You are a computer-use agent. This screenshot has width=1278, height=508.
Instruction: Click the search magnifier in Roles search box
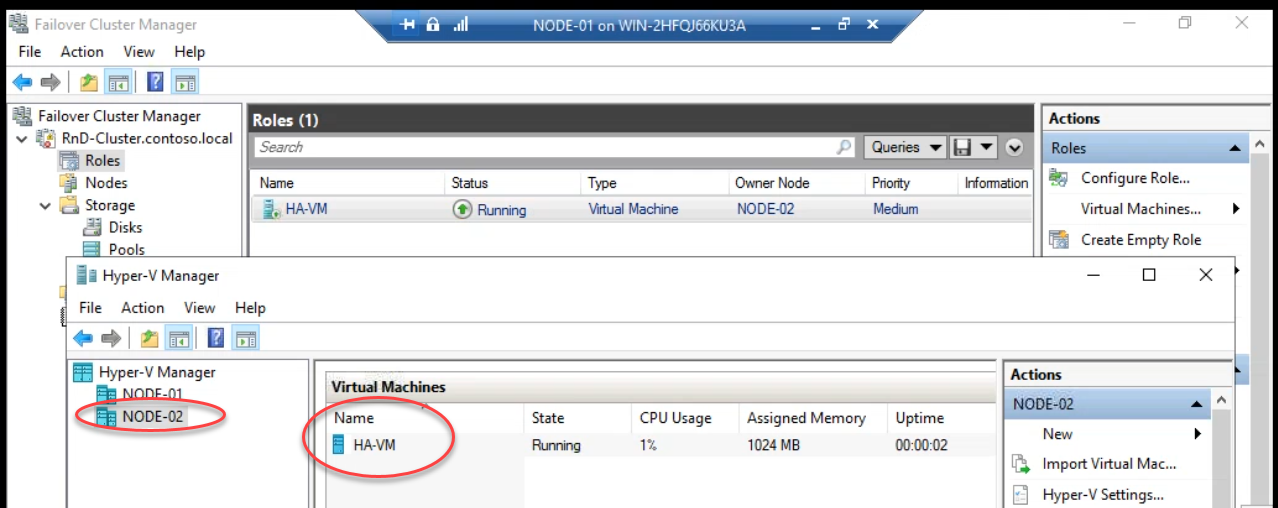click(x=844, y=147)
